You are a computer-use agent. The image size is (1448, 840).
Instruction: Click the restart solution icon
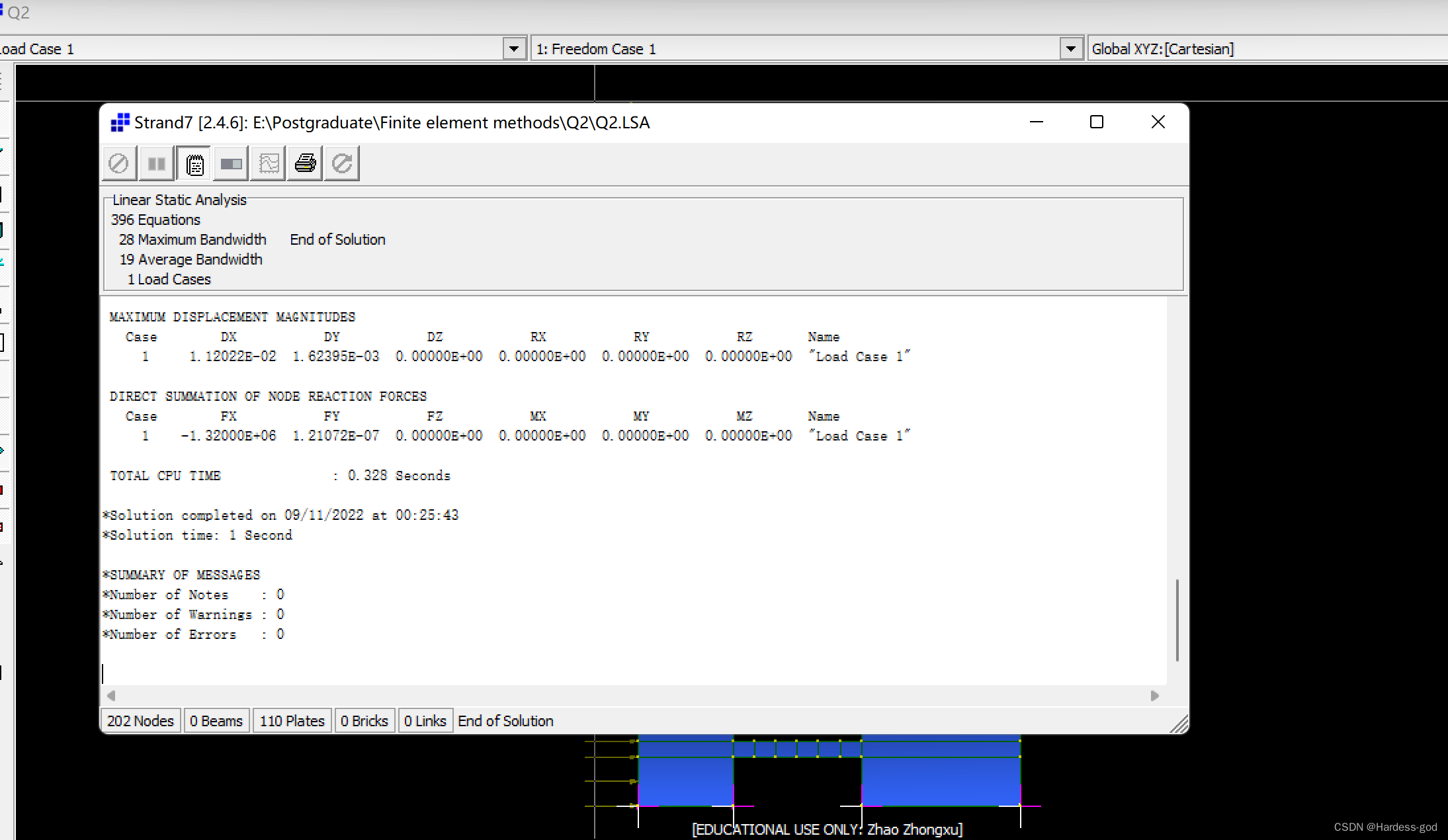pyautogui.click(x=342, y=163)
